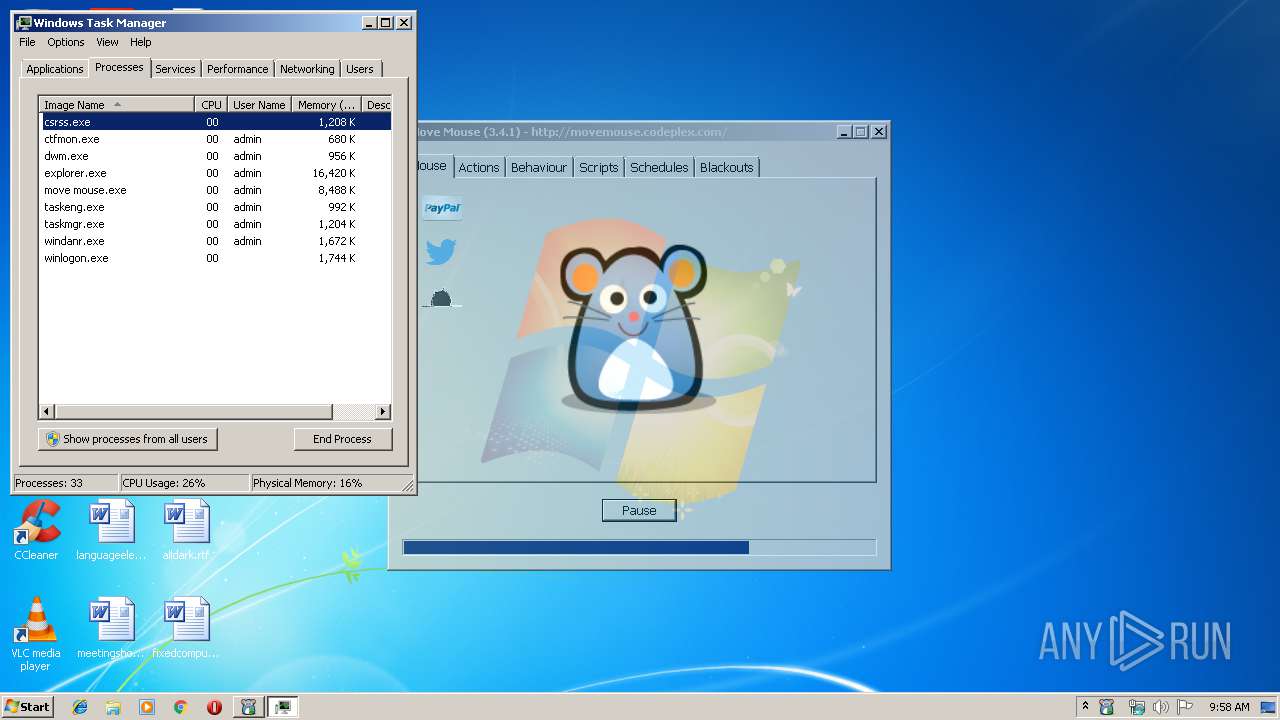Sort processes by CPU column header
Screen dimensions: 1280x720
coord(211,105)
